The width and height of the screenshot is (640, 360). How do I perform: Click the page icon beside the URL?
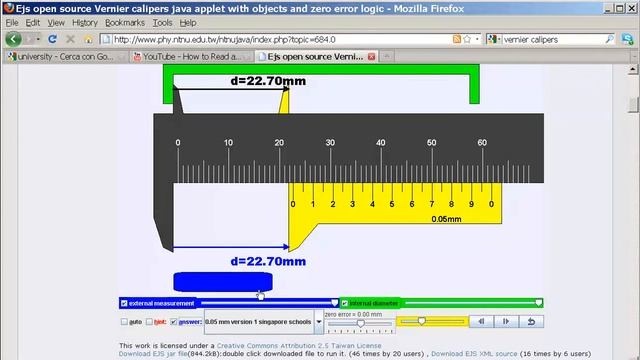point(106,39)
